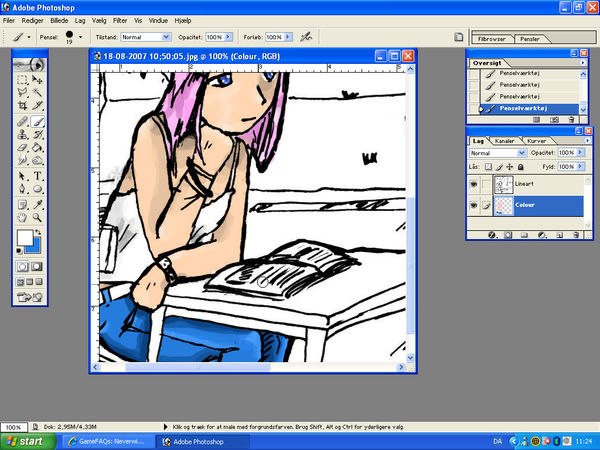Open the Filbrowser palette tab
This screenshot has width=600, height=450.
[x=492, y=39]
